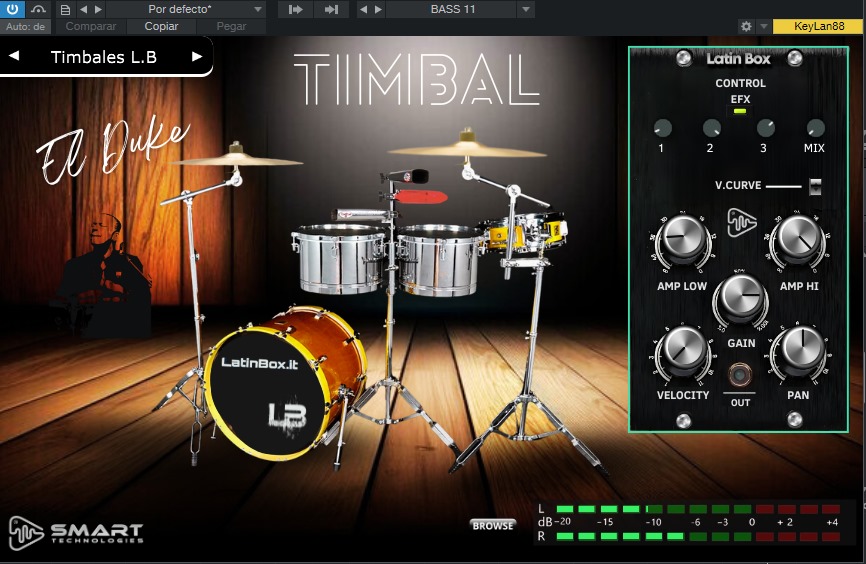Click the BASS 11 track name field
Image resolution: width=866 pixels, height=564 pixels.
(x=452, y=9)
